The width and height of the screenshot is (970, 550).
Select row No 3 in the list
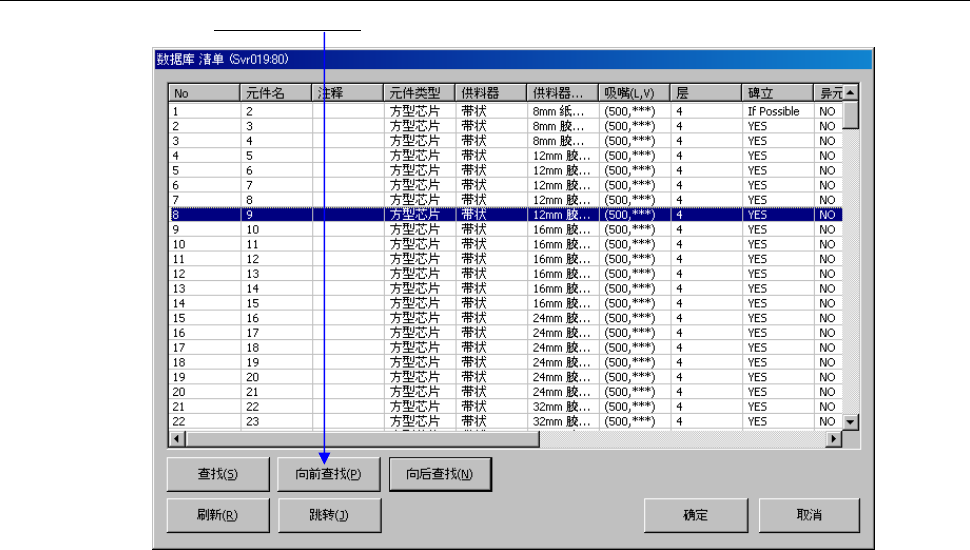click(506, 141)
